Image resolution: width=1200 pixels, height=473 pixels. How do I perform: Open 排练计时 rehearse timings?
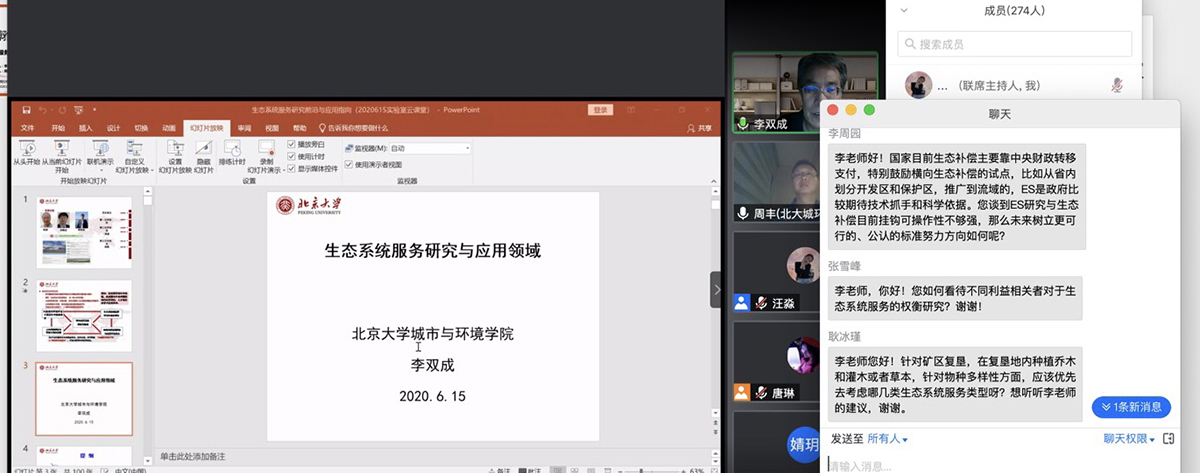click(x=232, y=148)
